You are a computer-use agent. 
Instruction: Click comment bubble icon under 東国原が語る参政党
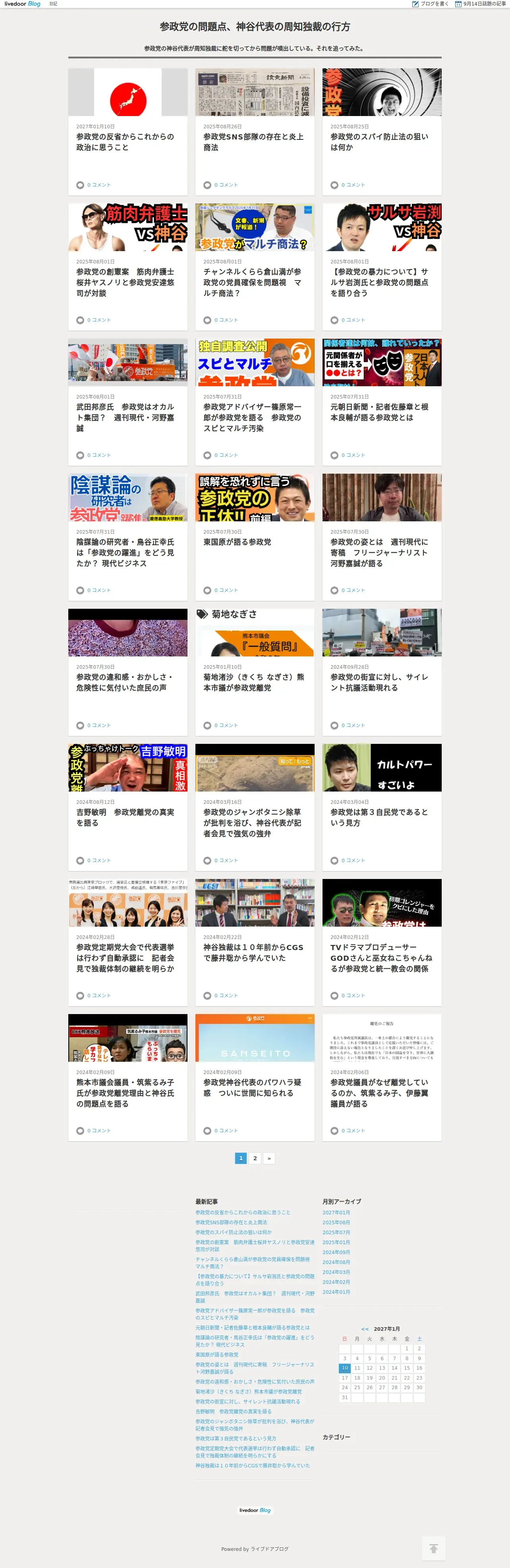[207, 590]
